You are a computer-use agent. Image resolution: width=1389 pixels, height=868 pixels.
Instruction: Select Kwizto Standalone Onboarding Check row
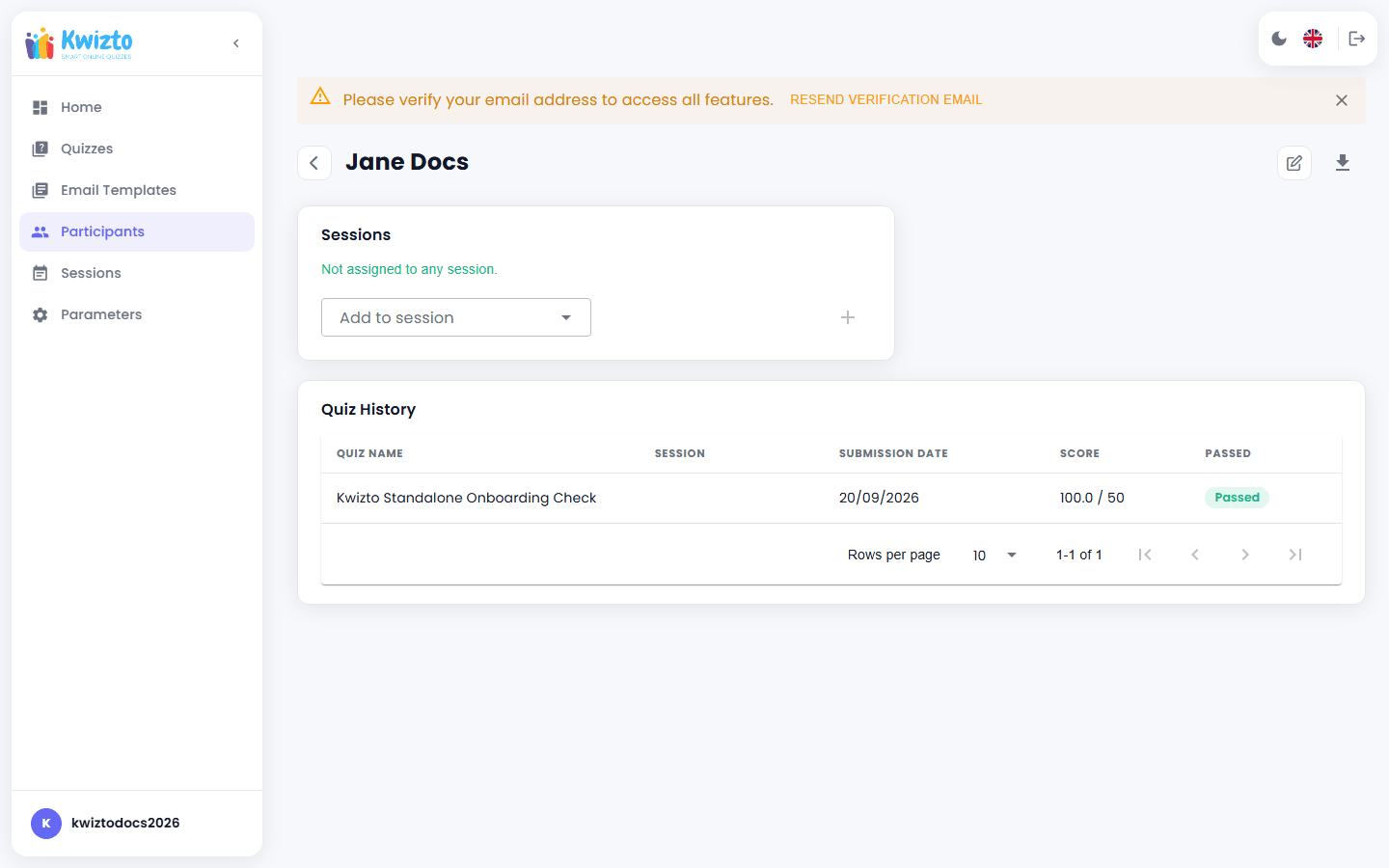click(x=831, y=498)
